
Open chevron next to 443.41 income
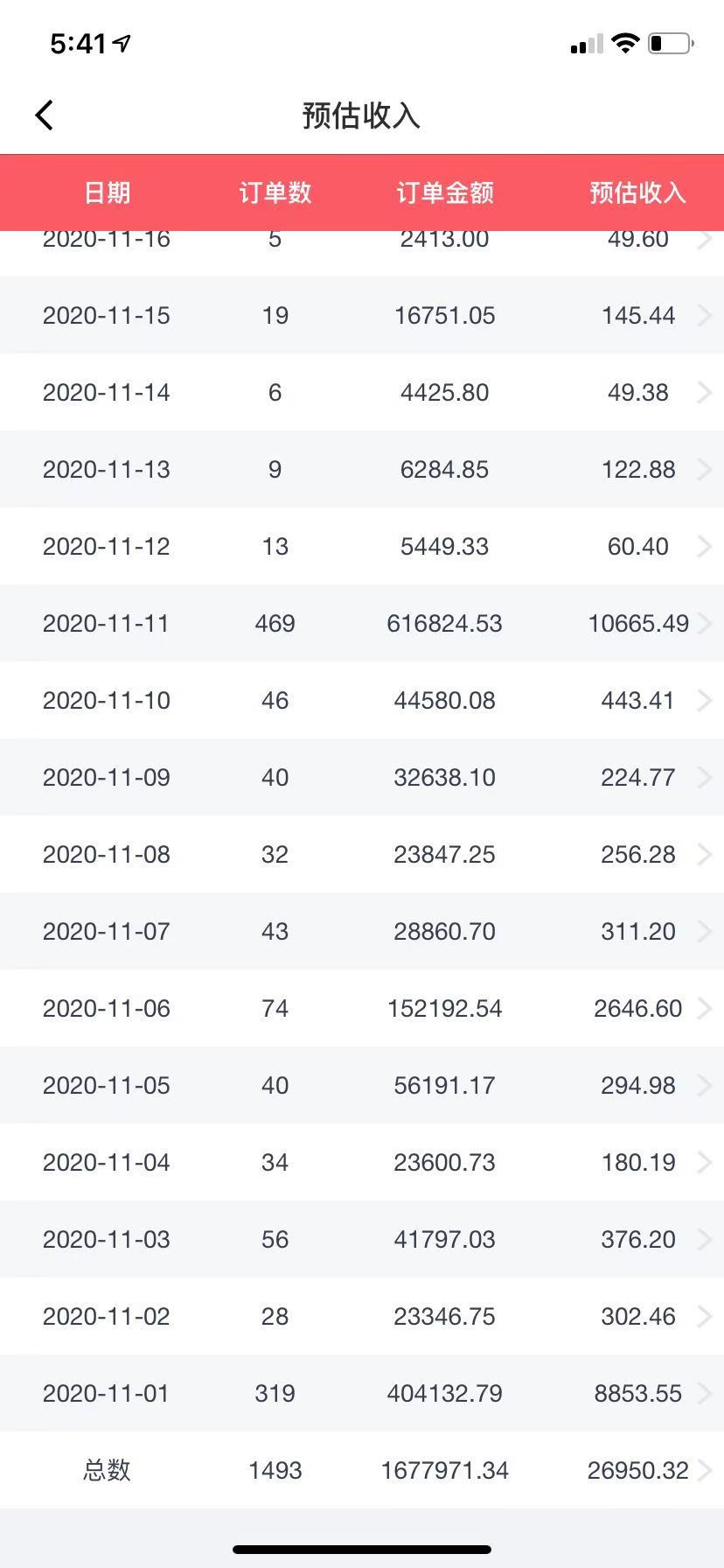(704, 700)
